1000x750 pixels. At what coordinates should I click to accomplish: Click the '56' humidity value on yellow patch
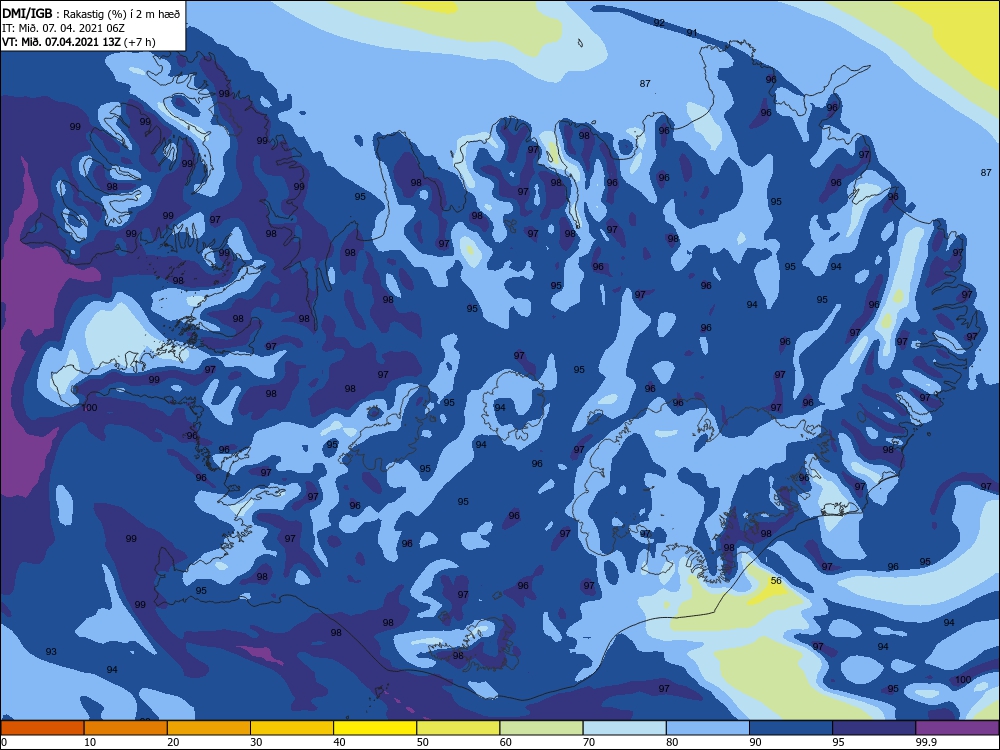(776, 580)
